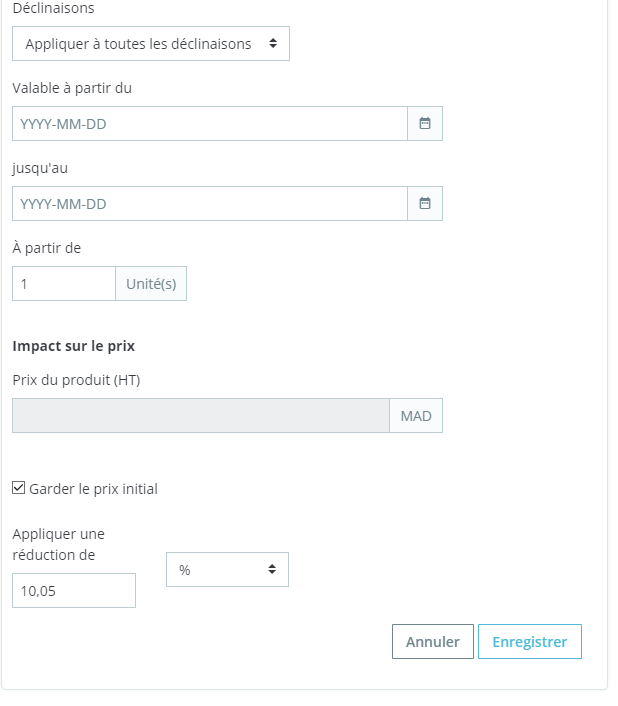Image resolution: width=618 pixels, height=706 pixels.
Task: Open the 'Appliquer à toutes les déclinaisons' dropdown
Action: coord(151,44)
